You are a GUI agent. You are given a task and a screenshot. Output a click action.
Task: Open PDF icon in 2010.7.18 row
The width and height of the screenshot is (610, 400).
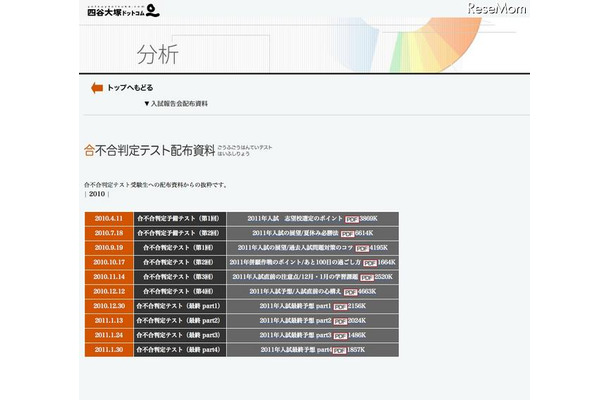[x=347, y=234]
